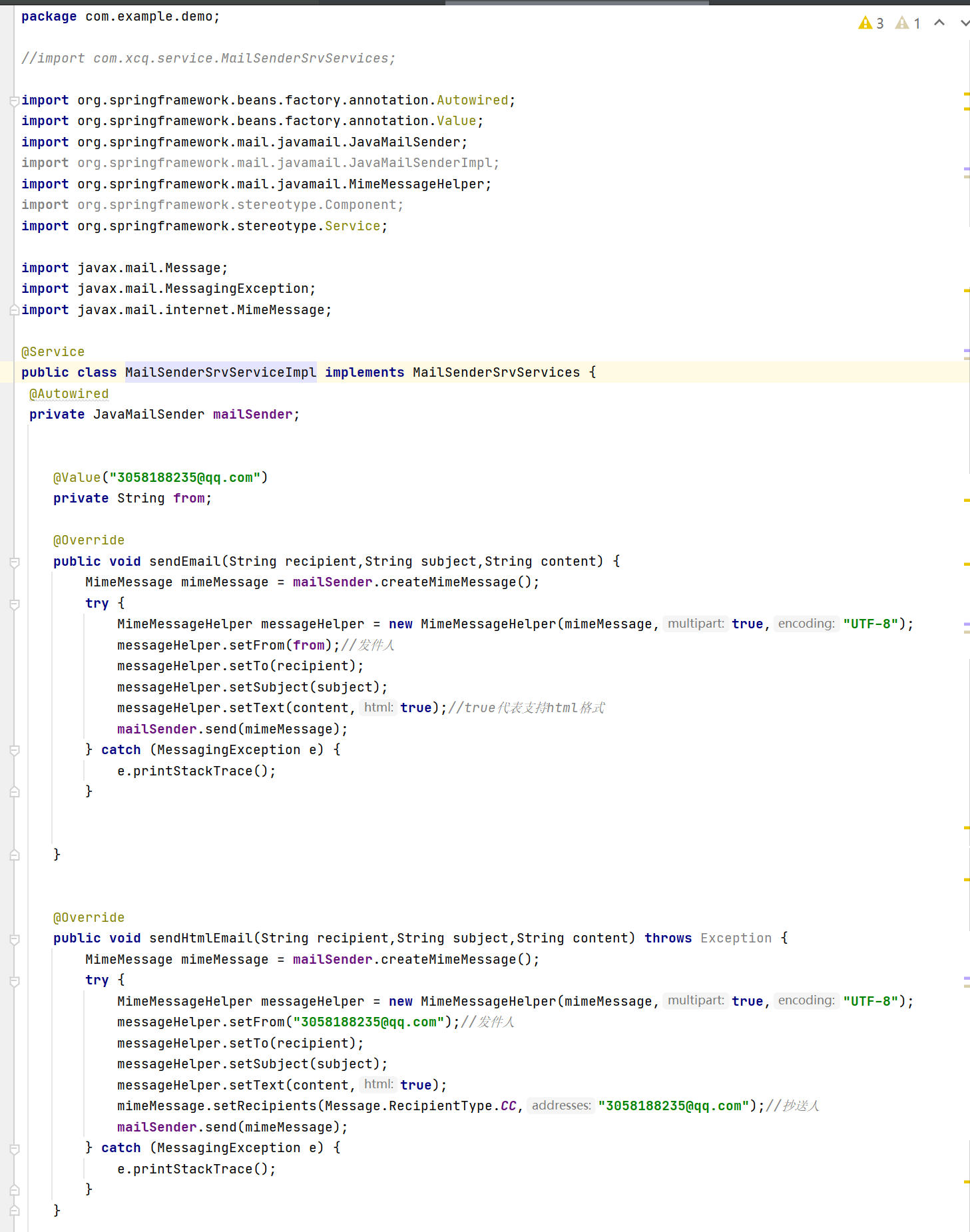Image resolution: width=970 pixels, height=1232 pixels.
Task: Click the from field in 'private String from'
Action: (188, 498)
